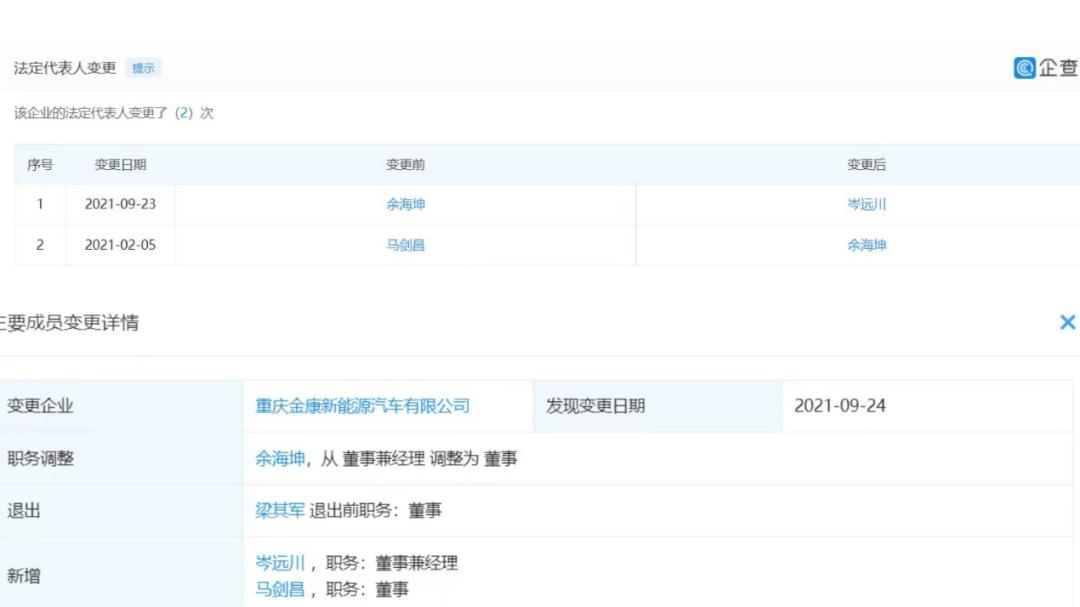Click the 变更前 column header
The image size is (1080, 607).
pyautogui.click(x=406, y=165)
